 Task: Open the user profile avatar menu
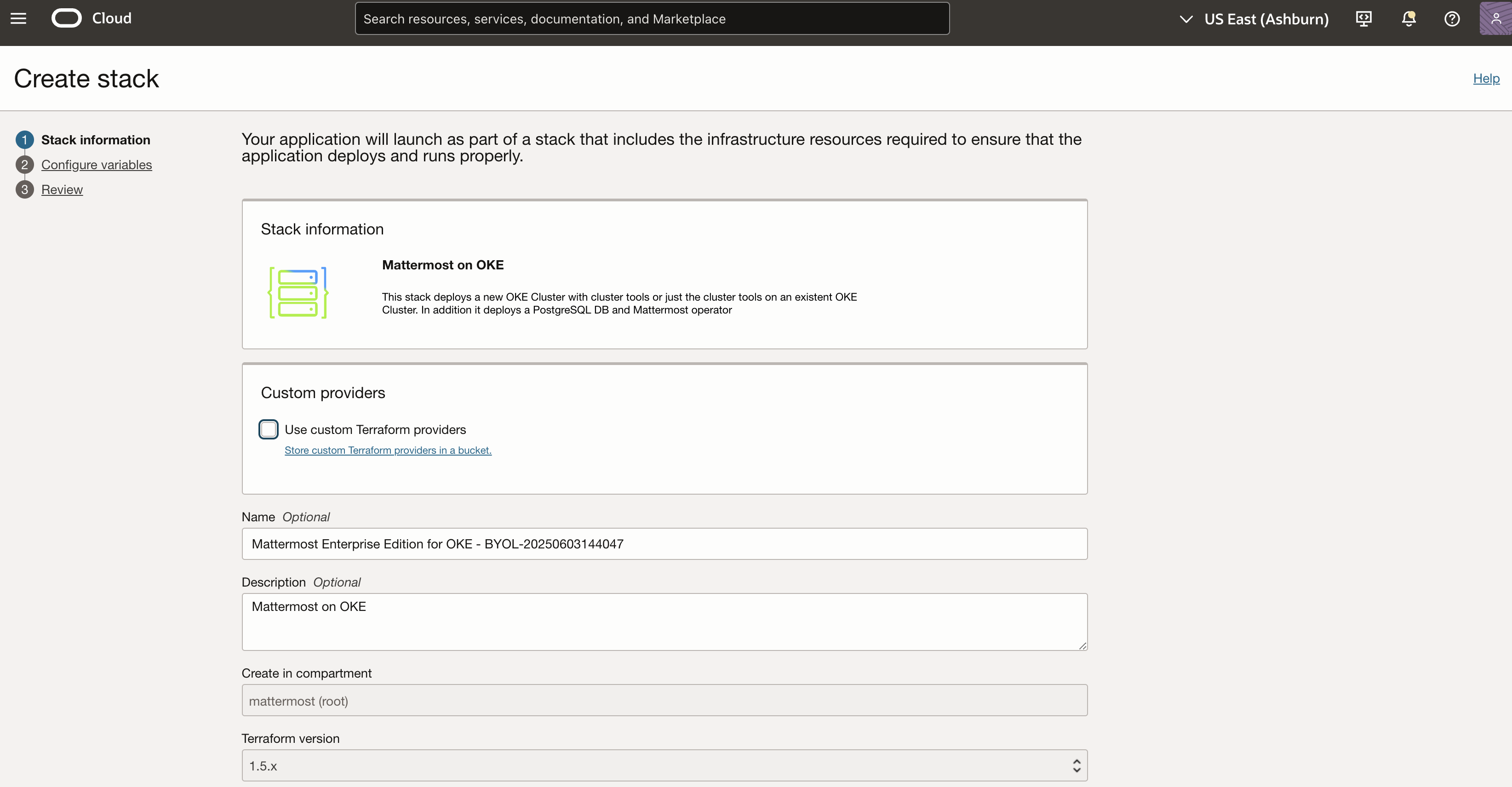click(x=1495, y=18)
